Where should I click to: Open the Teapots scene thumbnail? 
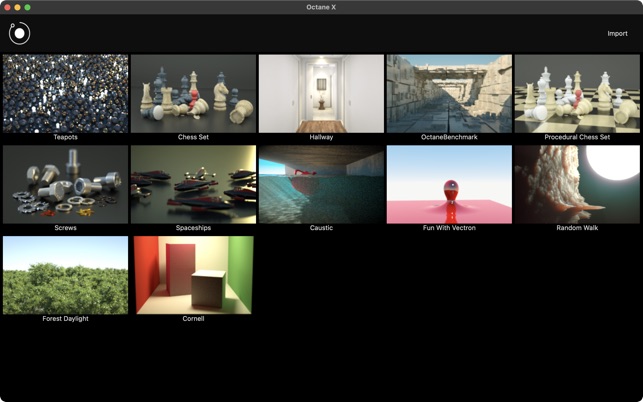pyautogui.click(x=65, y=94)
